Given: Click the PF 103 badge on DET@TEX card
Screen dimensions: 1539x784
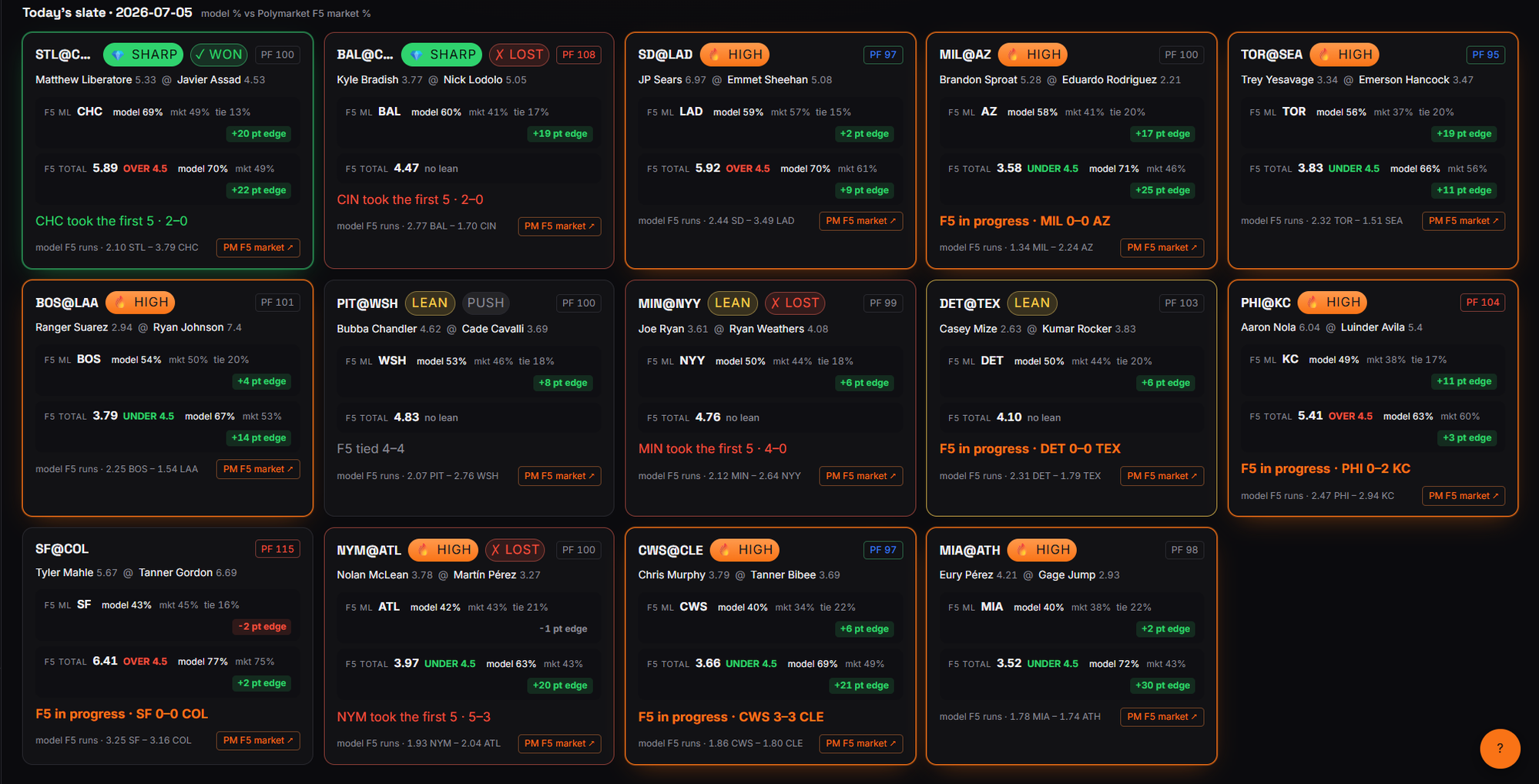Looking at the screenshot, I should (x=1181, y=303).
